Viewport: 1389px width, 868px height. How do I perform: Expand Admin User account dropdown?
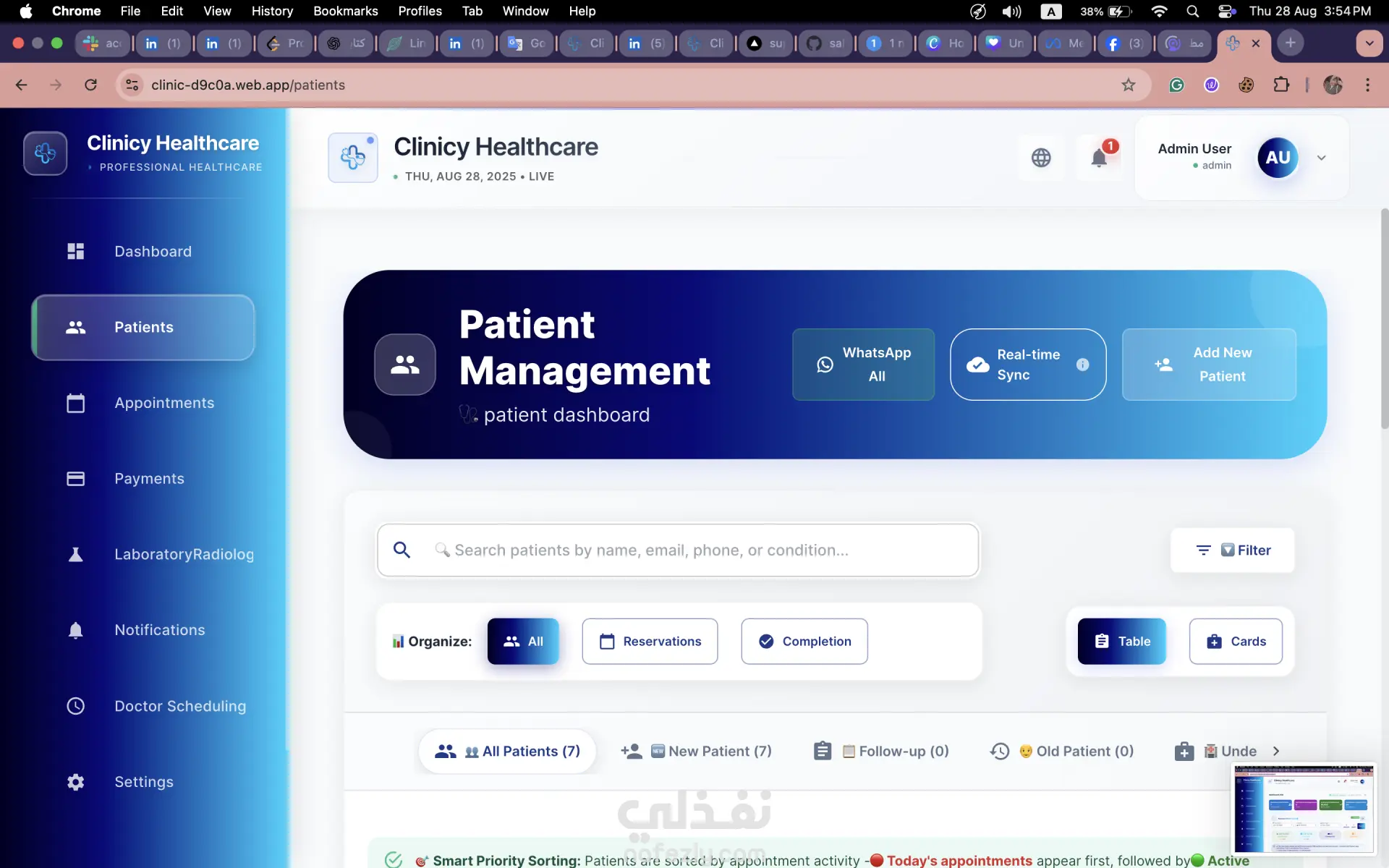(1321, 158)
